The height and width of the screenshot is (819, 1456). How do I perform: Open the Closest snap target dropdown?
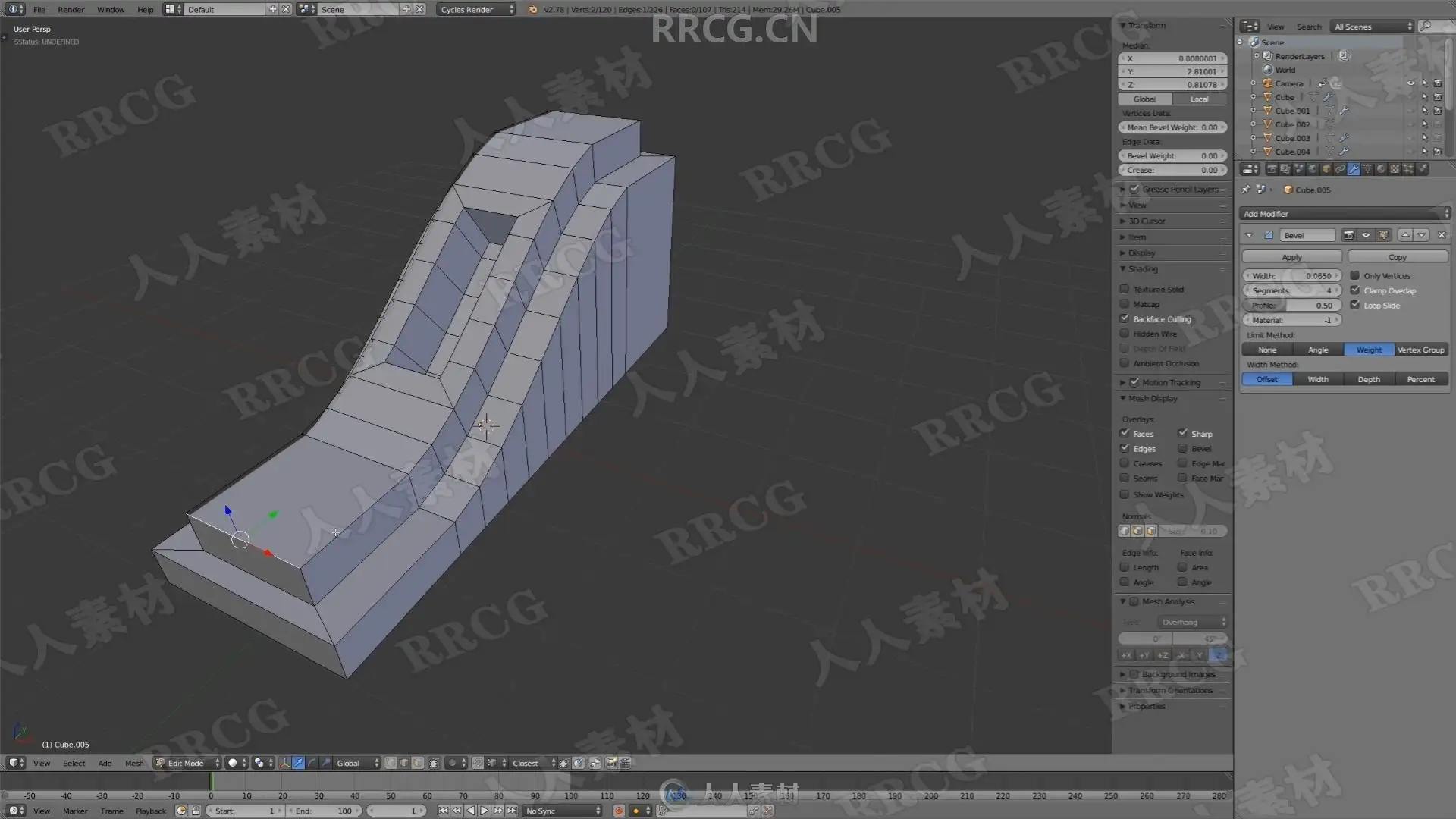pos(532,763)
